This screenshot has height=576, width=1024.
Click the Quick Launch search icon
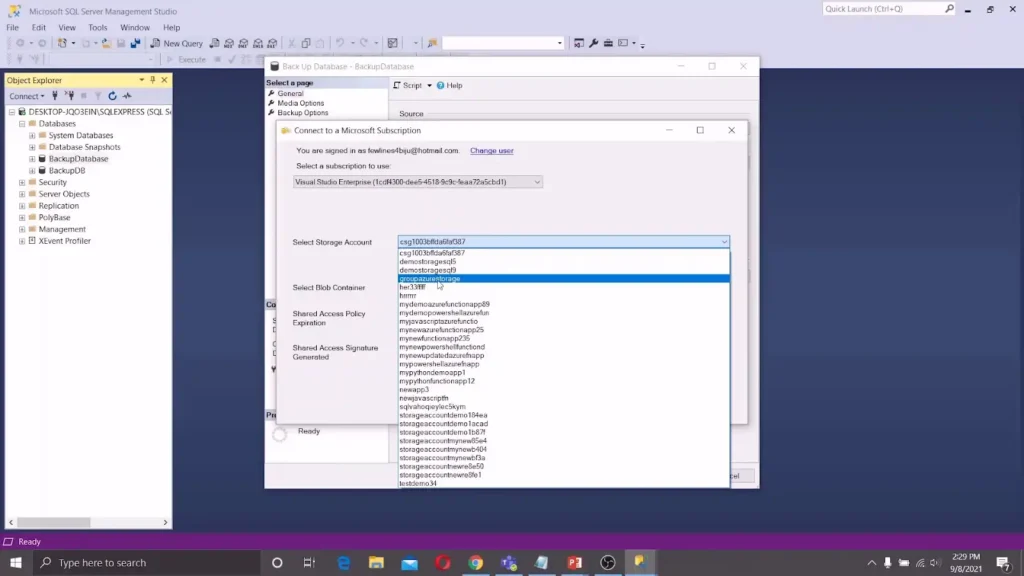(949, 8)
